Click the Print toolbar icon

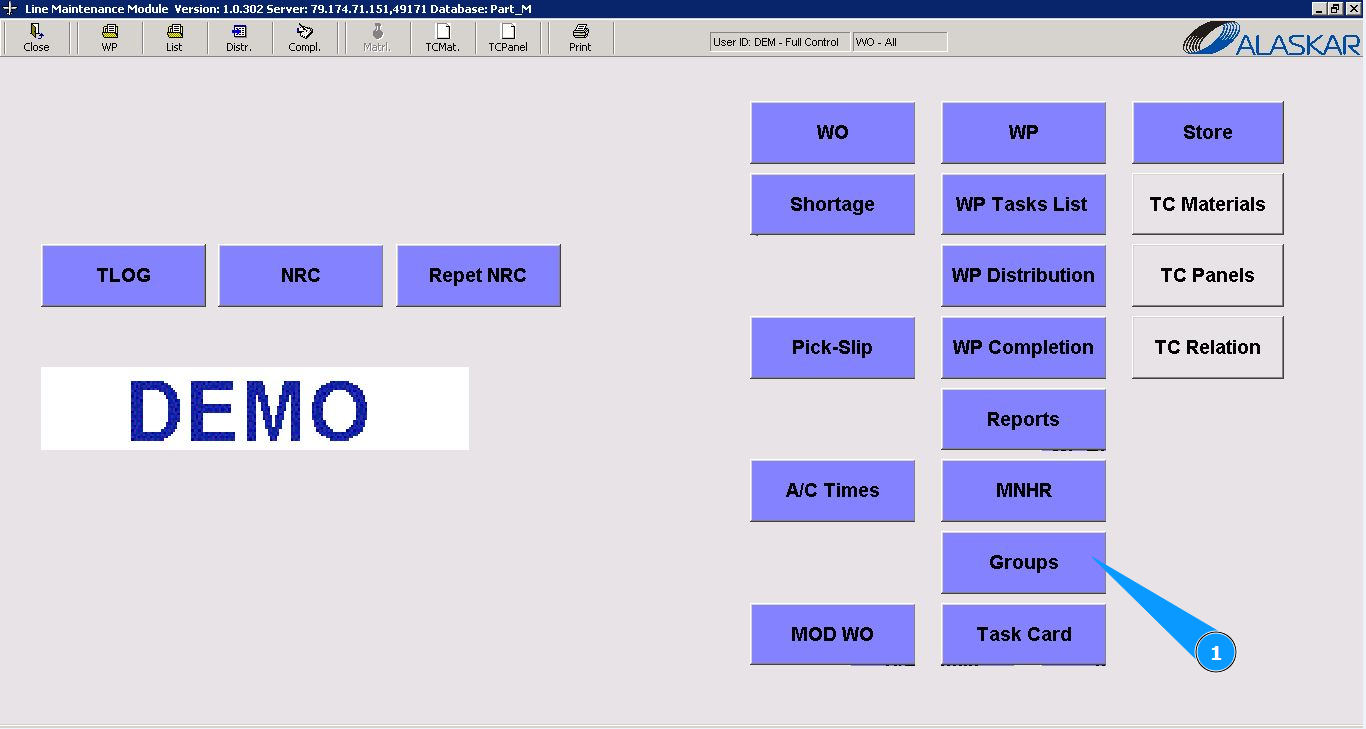(580, 38)
